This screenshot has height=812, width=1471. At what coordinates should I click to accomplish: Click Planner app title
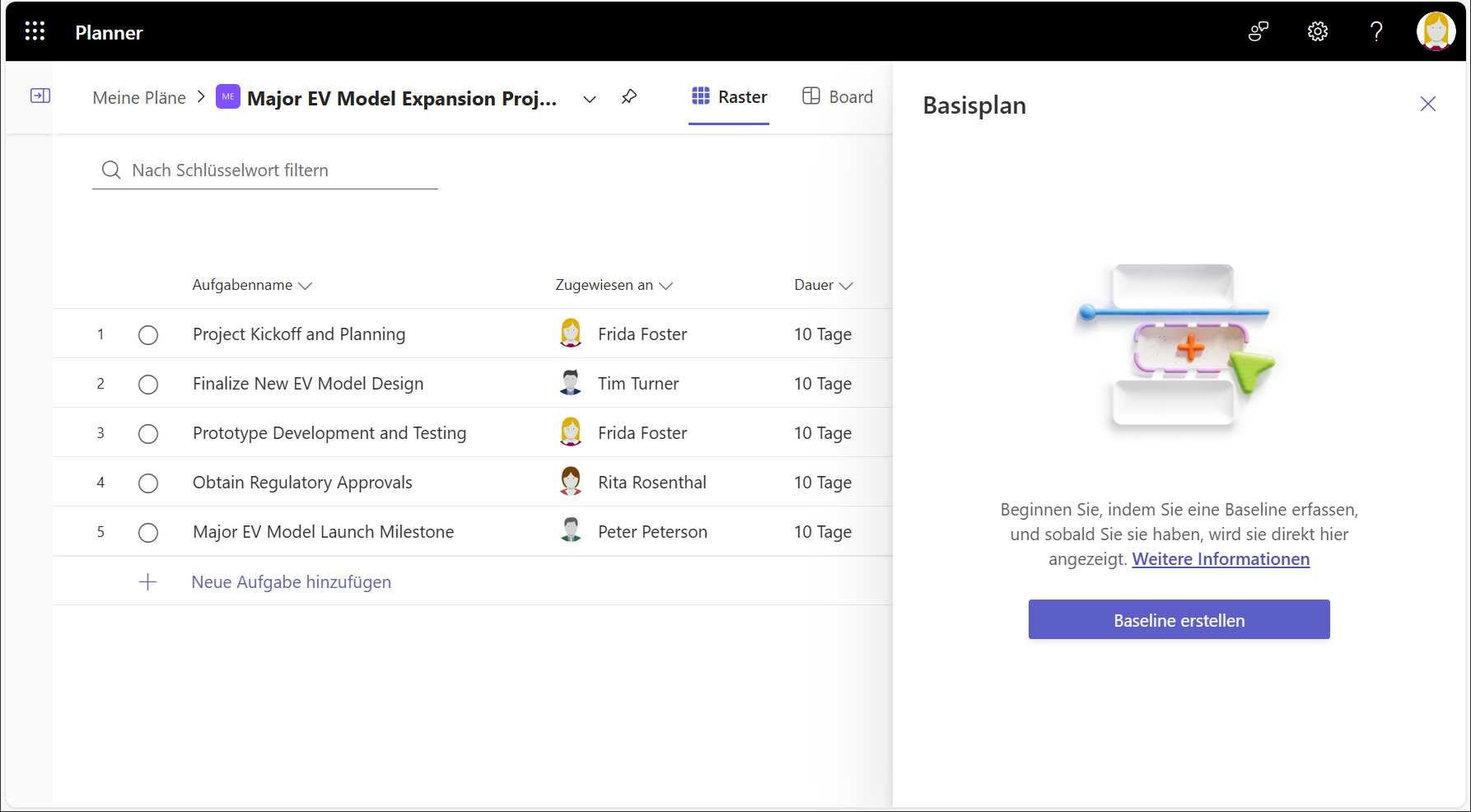(109, 33)
